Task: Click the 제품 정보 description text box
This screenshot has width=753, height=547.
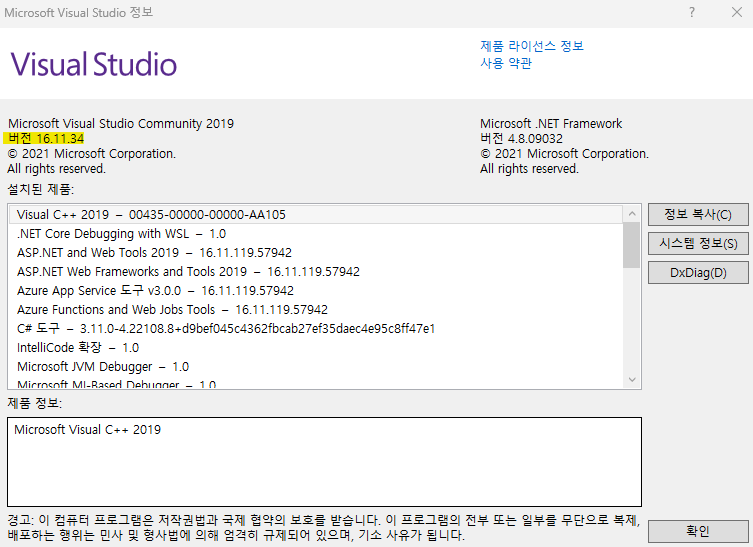Action: tap(324, 462)
